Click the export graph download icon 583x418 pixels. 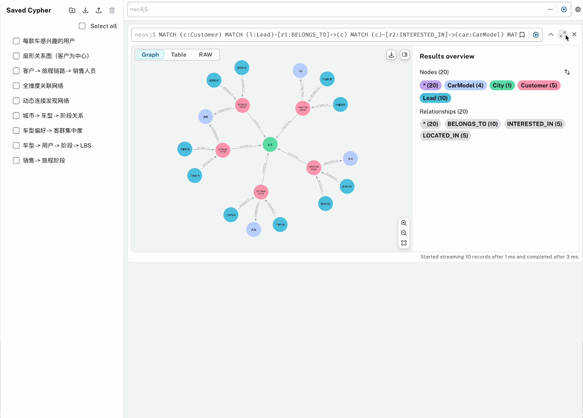(391, 55)
